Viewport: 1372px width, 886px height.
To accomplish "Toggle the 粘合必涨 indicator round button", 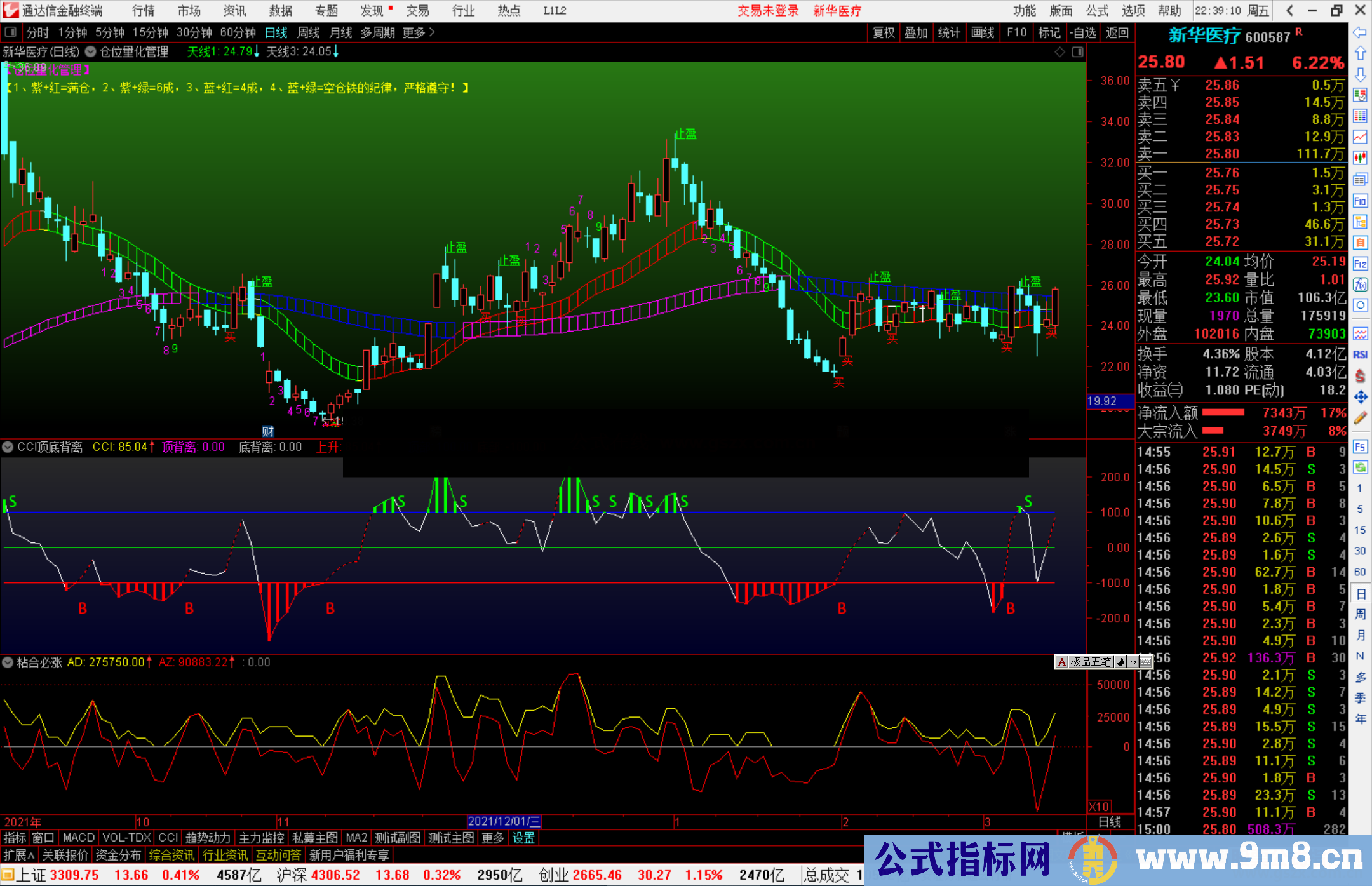I will tap(8, 662).
